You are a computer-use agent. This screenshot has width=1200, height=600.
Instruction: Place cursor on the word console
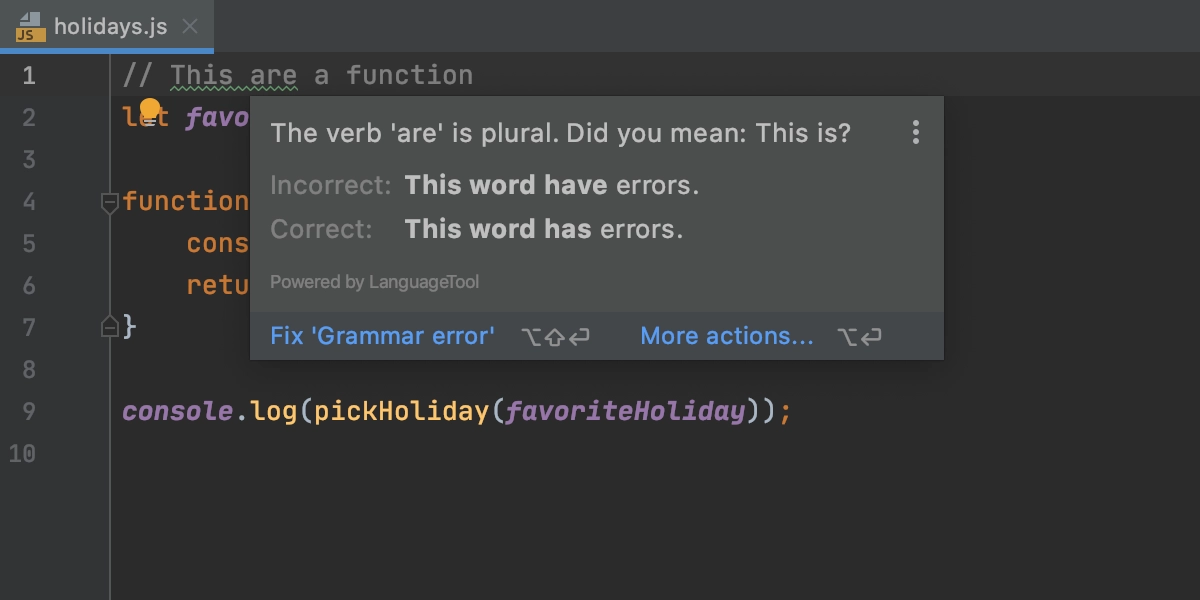tap(178, 411)
